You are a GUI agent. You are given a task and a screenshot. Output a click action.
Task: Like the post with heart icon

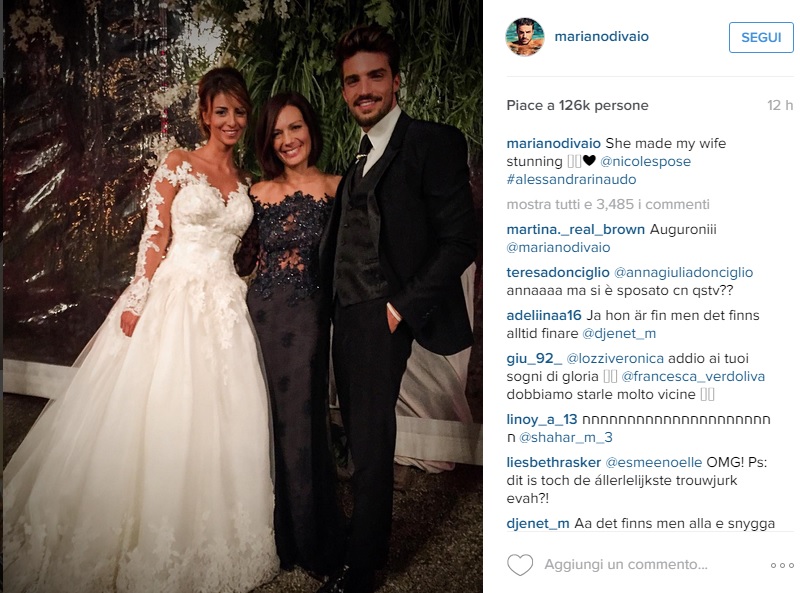pyautogui.click(x=519, y=565)
